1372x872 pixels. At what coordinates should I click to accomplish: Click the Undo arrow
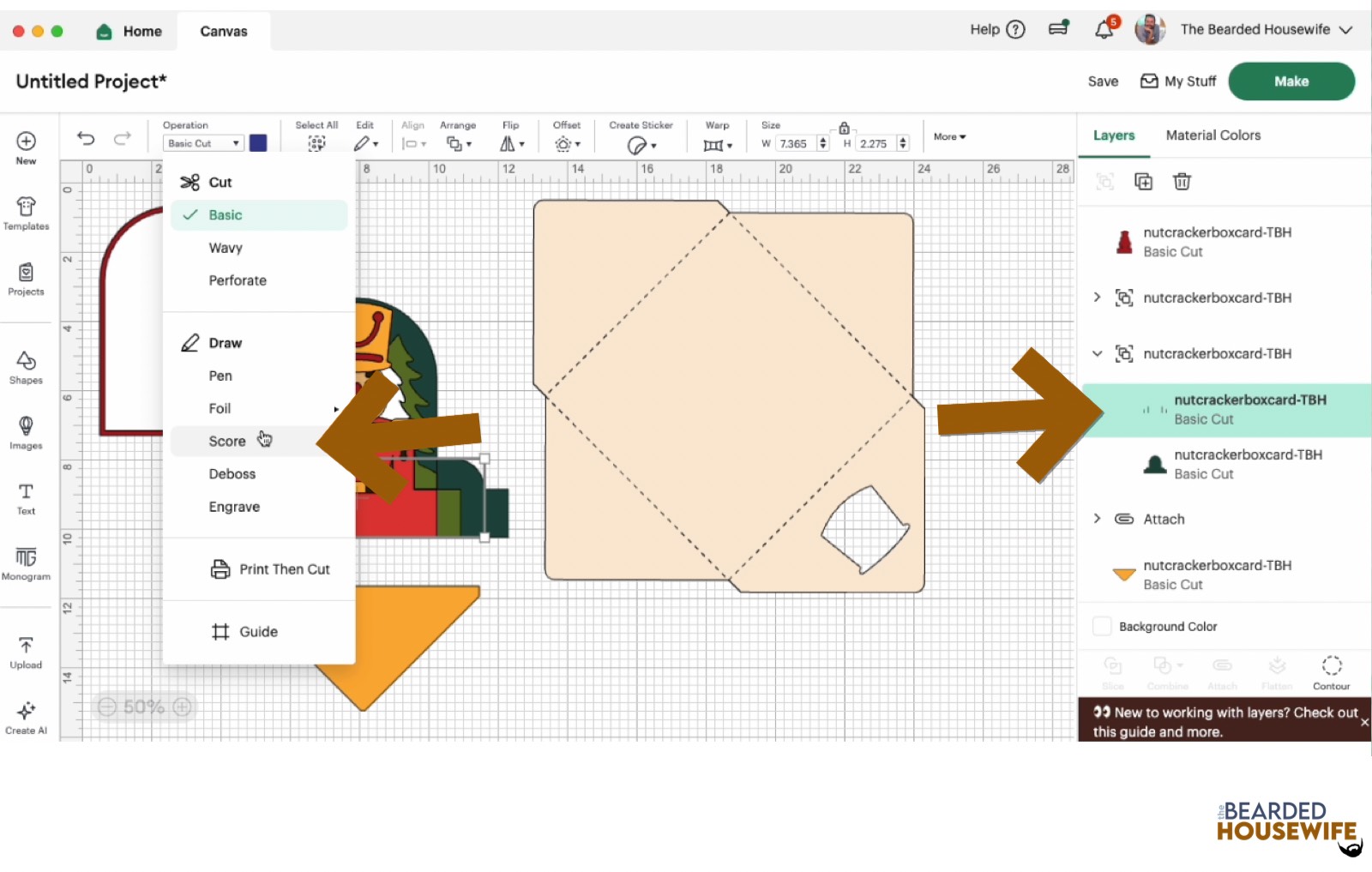86,138
